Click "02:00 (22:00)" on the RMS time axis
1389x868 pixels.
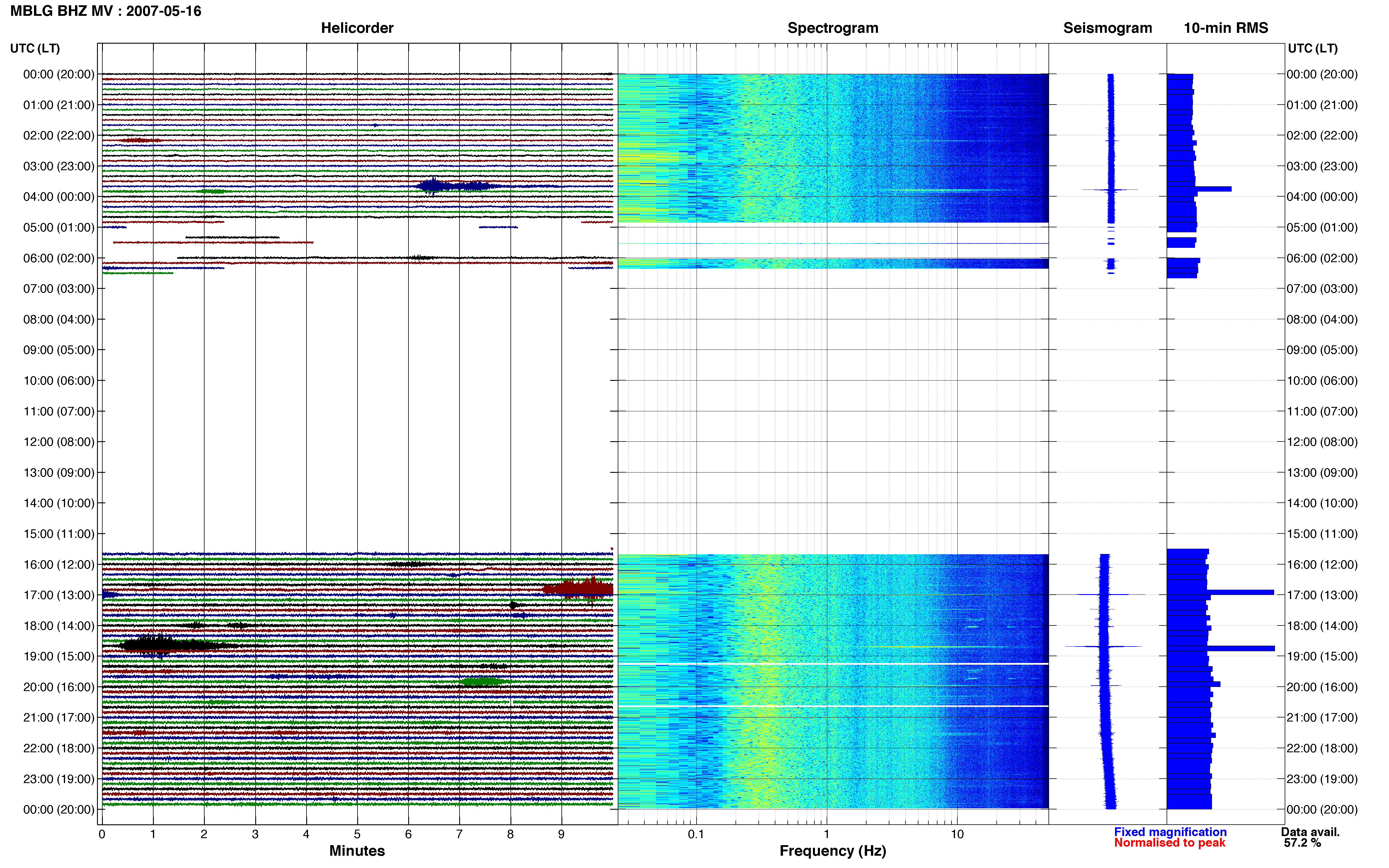[x=1322, y=135]
